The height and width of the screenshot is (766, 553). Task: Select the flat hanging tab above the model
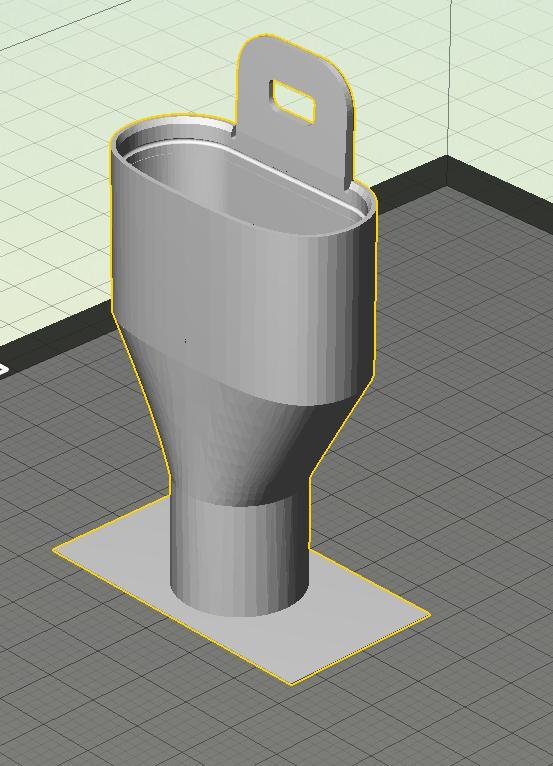click(293, 105)
